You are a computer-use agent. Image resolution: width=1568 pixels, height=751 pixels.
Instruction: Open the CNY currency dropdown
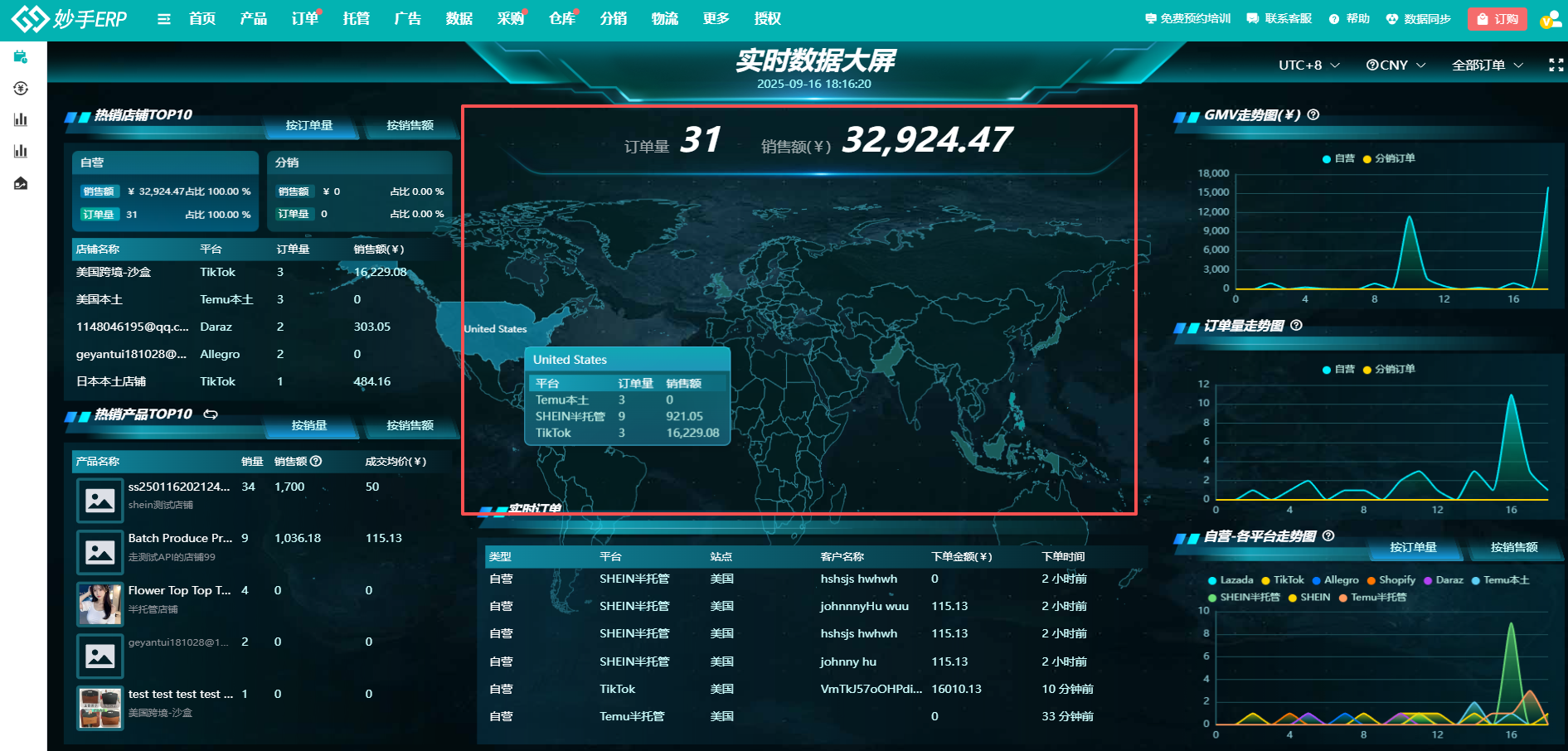tap(1396, 65)
